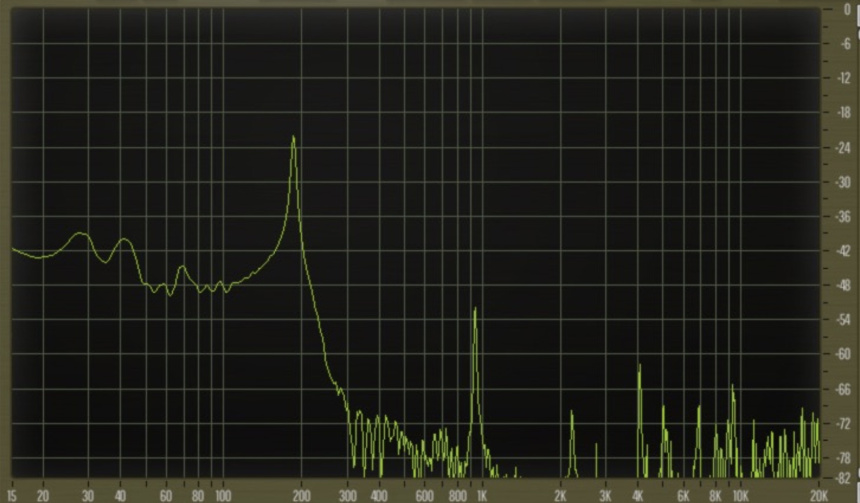Click the -36 dB level scale label
The image size is (860, 503).
[x=844, y=217]
